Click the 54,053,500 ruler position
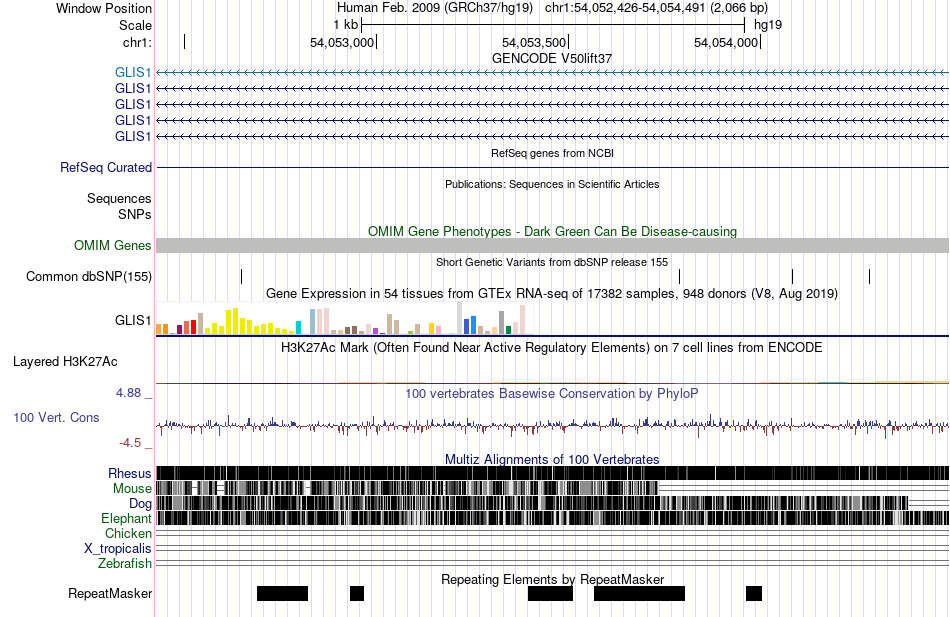 (534, 42)
